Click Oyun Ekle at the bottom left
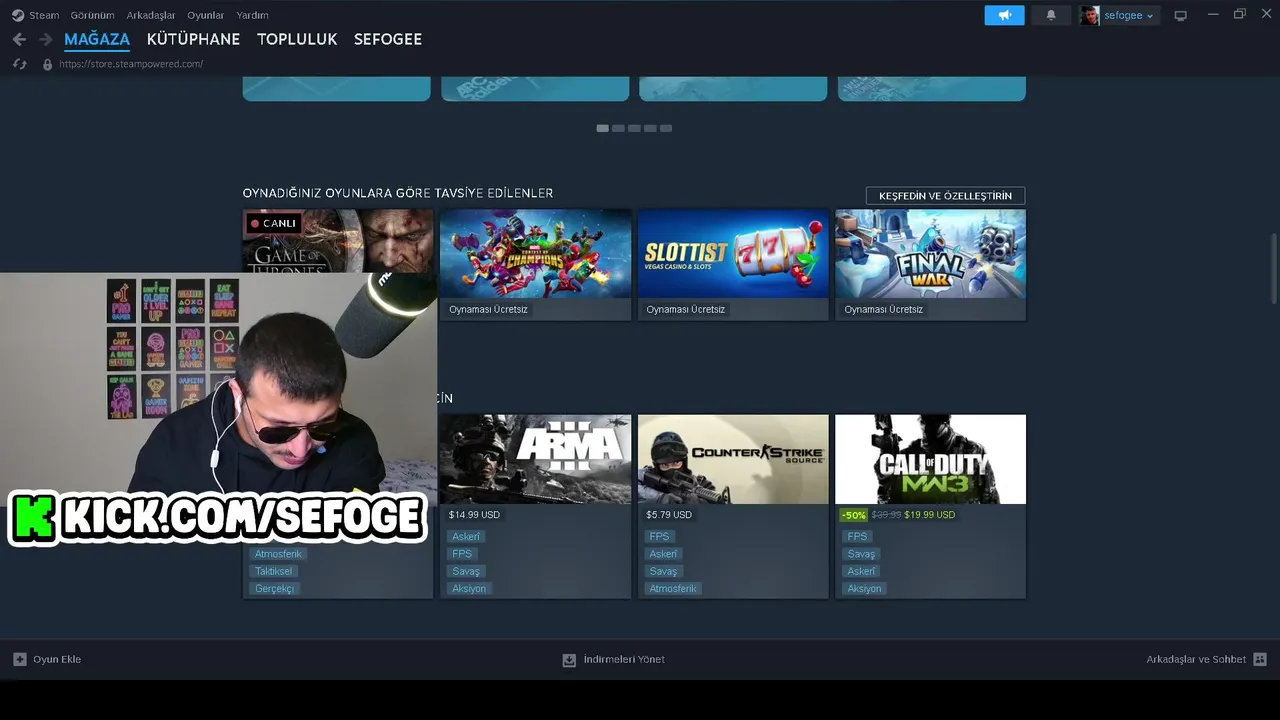The width and height of the screenshot is (1280, 720). (x=57, y=659)
